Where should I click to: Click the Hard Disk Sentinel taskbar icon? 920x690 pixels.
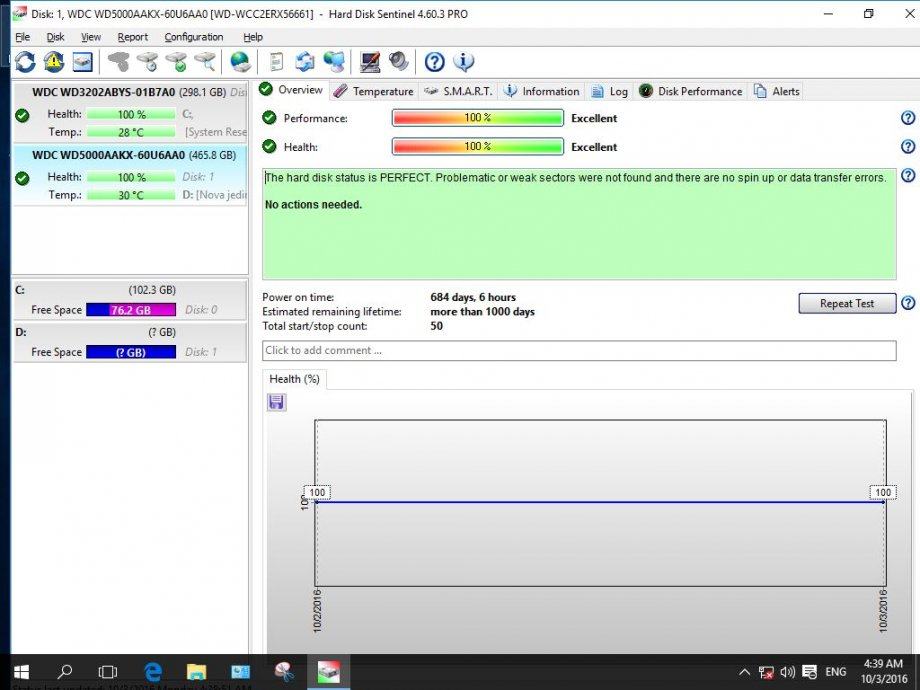[x=328, y=672]
